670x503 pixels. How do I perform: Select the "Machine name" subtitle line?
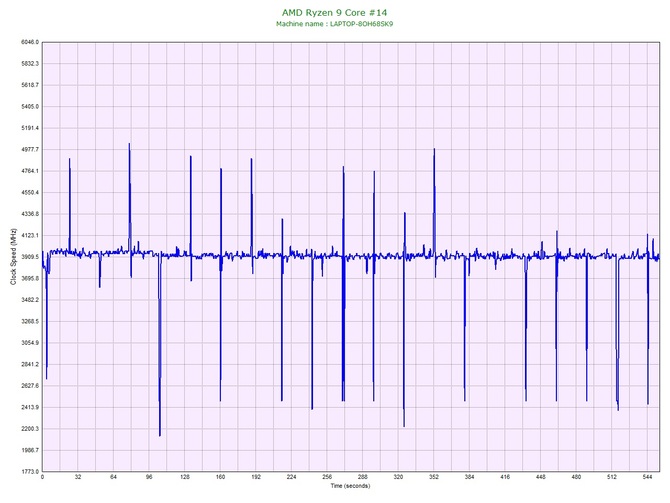pyautogui.click(x=335, y=24)
